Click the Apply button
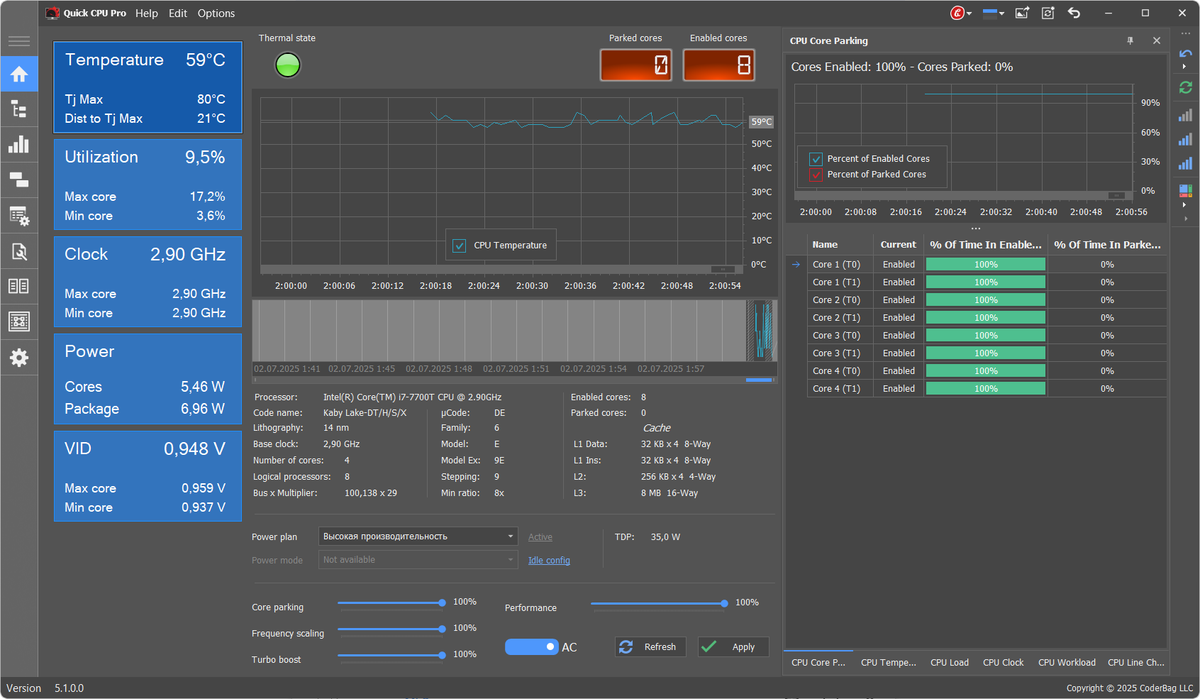 (733, 647)
